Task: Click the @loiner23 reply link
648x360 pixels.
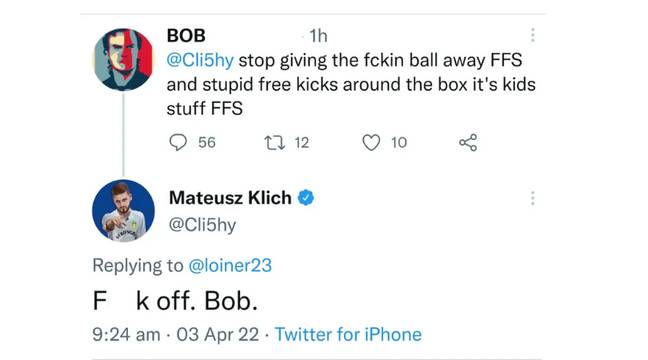Action: (x=230, y=265)
